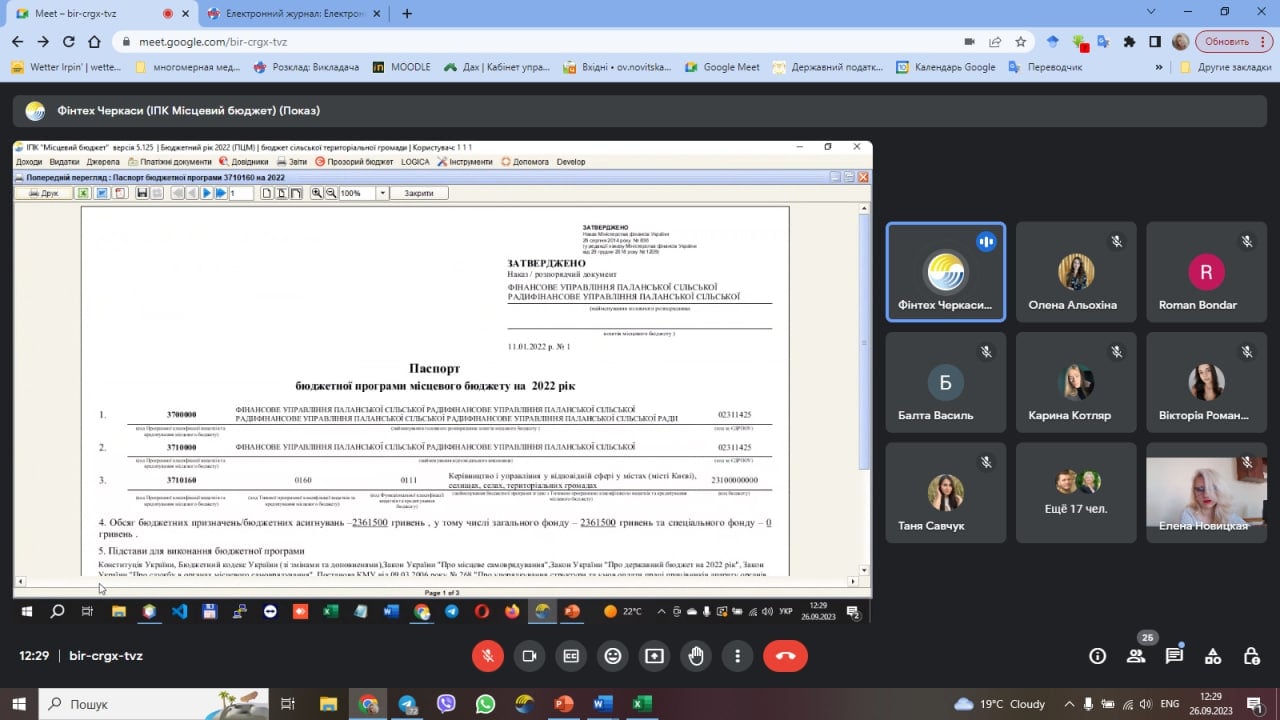This screenshot has height=720, width=1280.
Task: Select Roman Bondar participant tile
Action: 1206,272
